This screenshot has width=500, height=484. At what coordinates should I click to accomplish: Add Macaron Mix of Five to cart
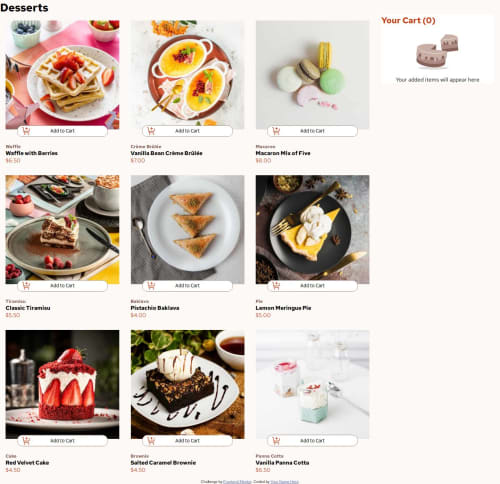point(312,131)
